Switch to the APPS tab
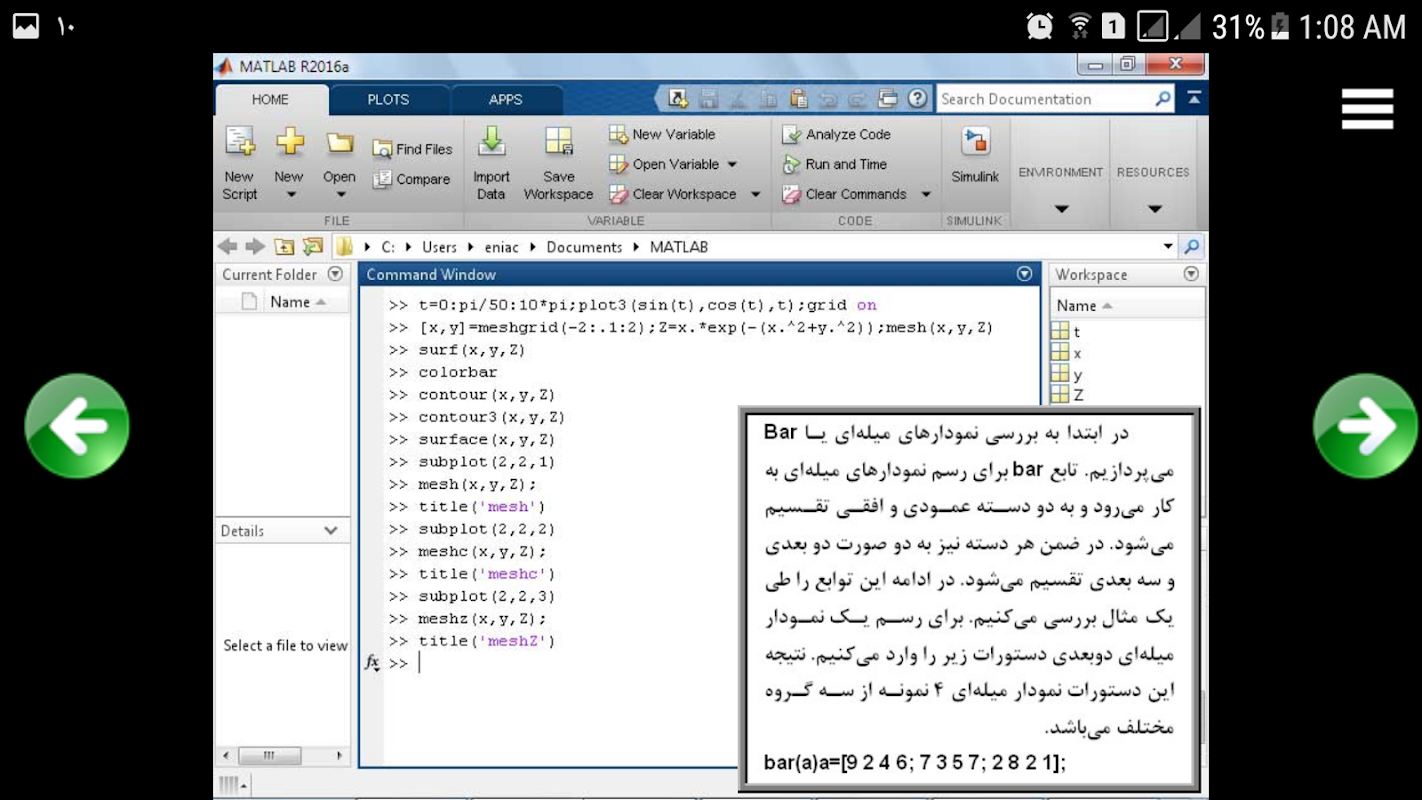The image size is (1422, 800). pyautogui.click(x=505, y=99)
